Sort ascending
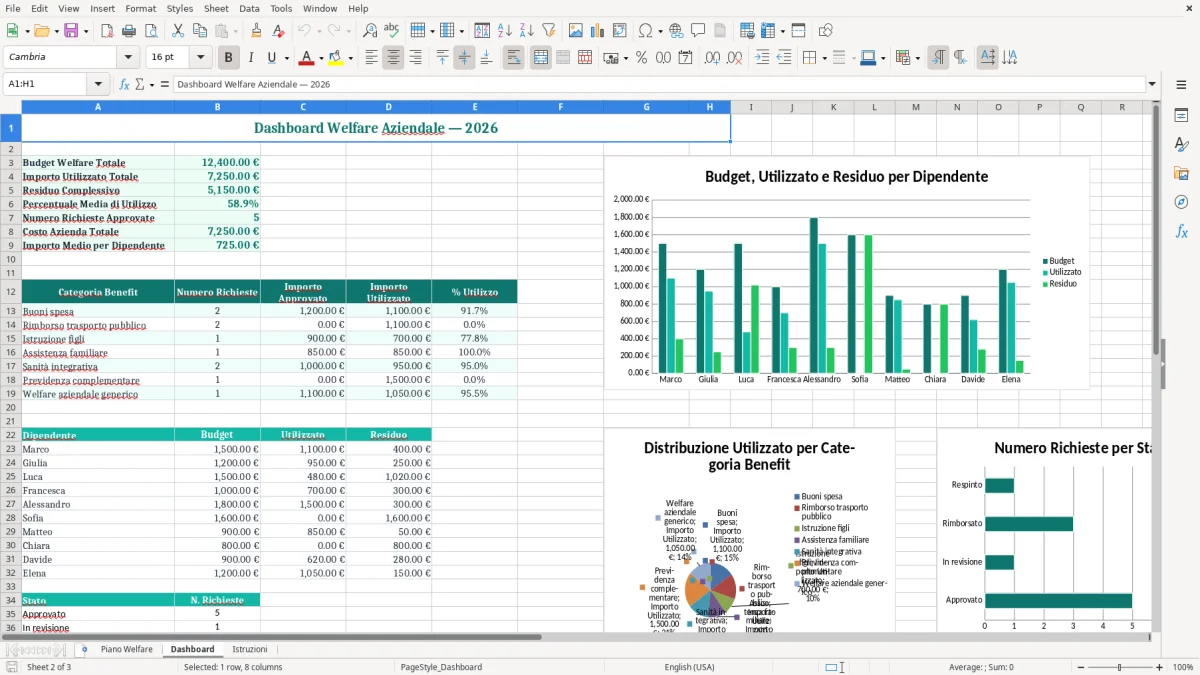 (504, 31)
